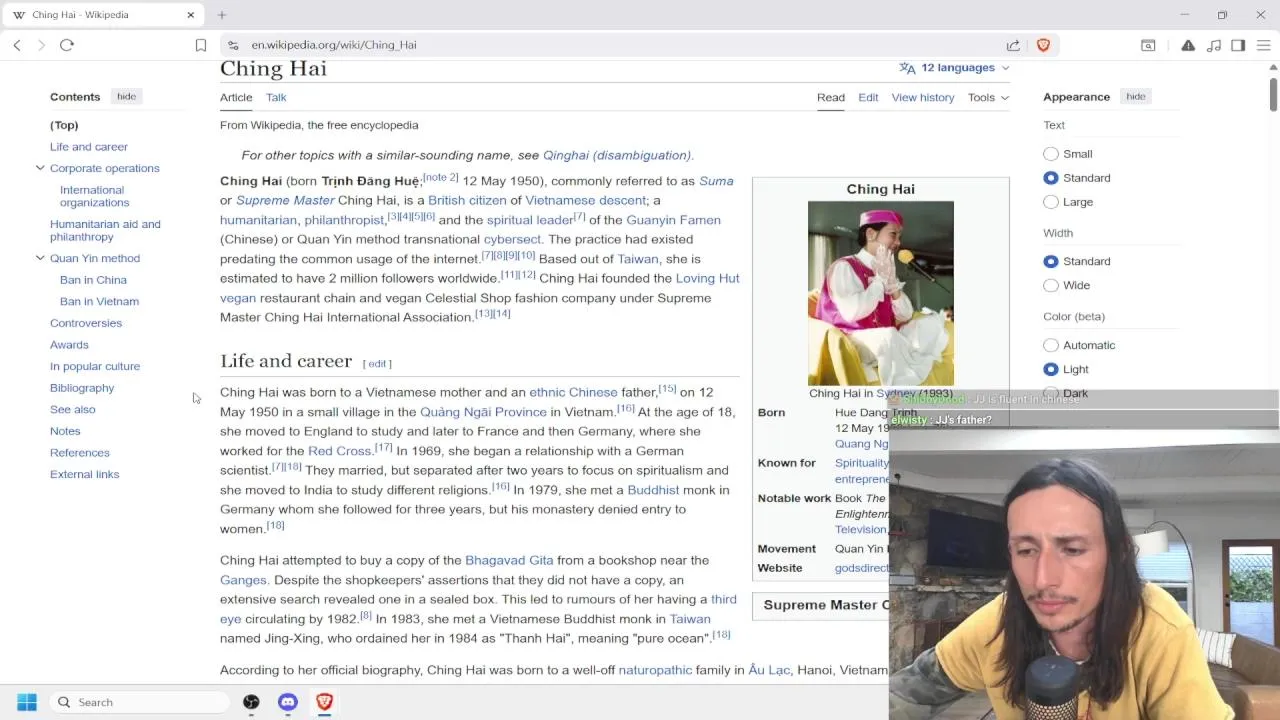This screenshot has width=1280, height=720.
Task: Go to International organizations subsection
Action: (x=94, y=196)
